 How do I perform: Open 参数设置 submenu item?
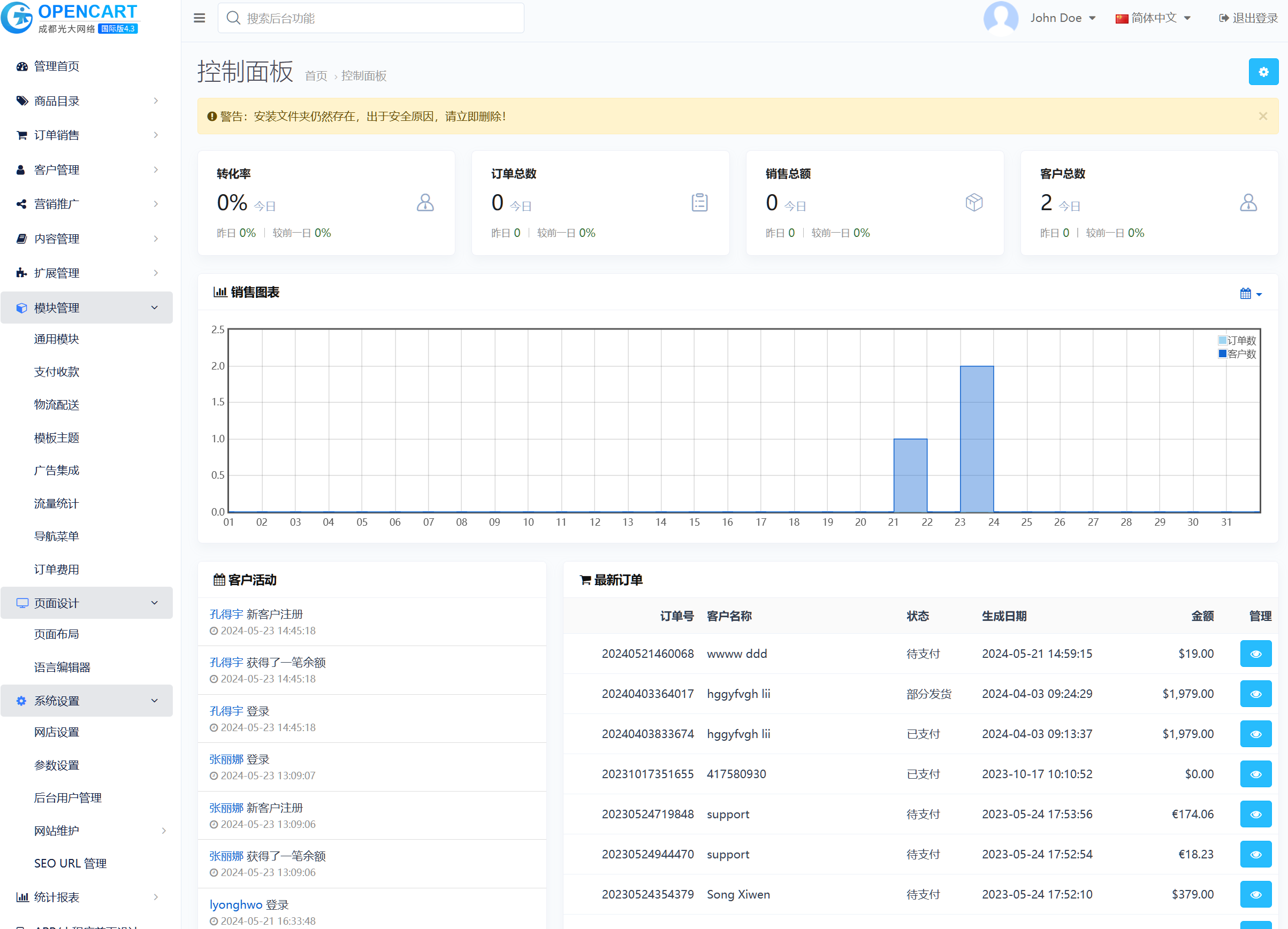(56, 765)
